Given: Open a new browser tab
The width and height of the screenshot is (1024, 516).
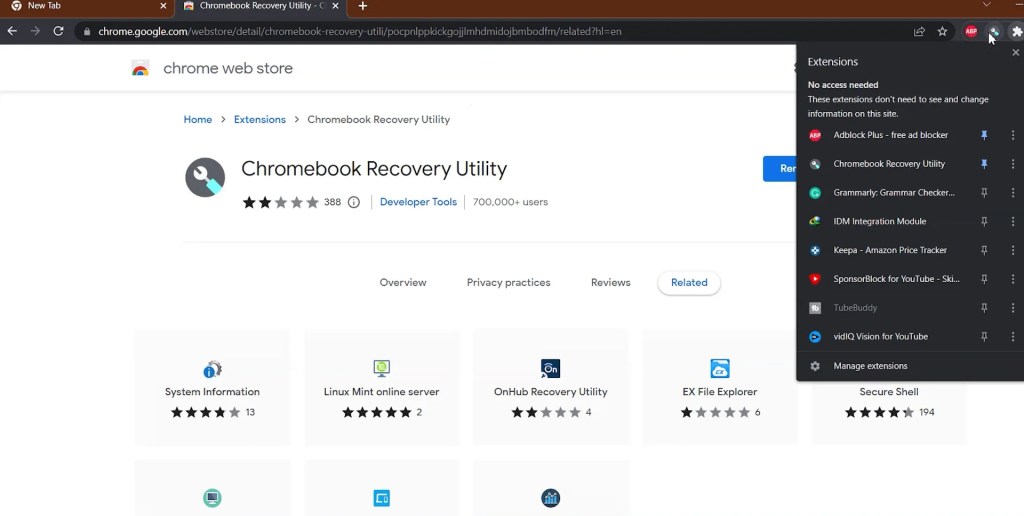Looking at the screenshot, I should coord(362,6).
